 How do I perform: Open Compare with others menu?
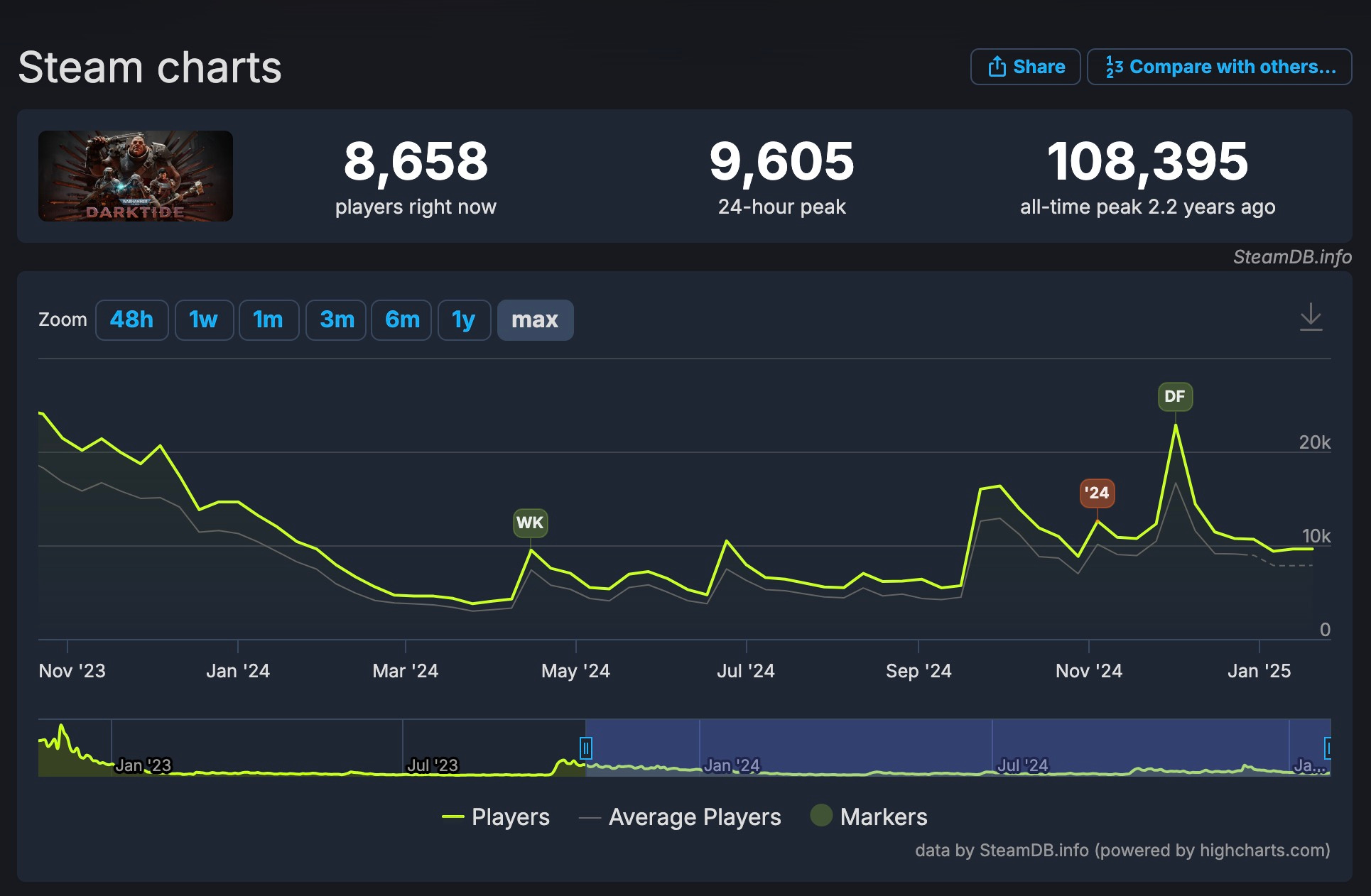1219,67
